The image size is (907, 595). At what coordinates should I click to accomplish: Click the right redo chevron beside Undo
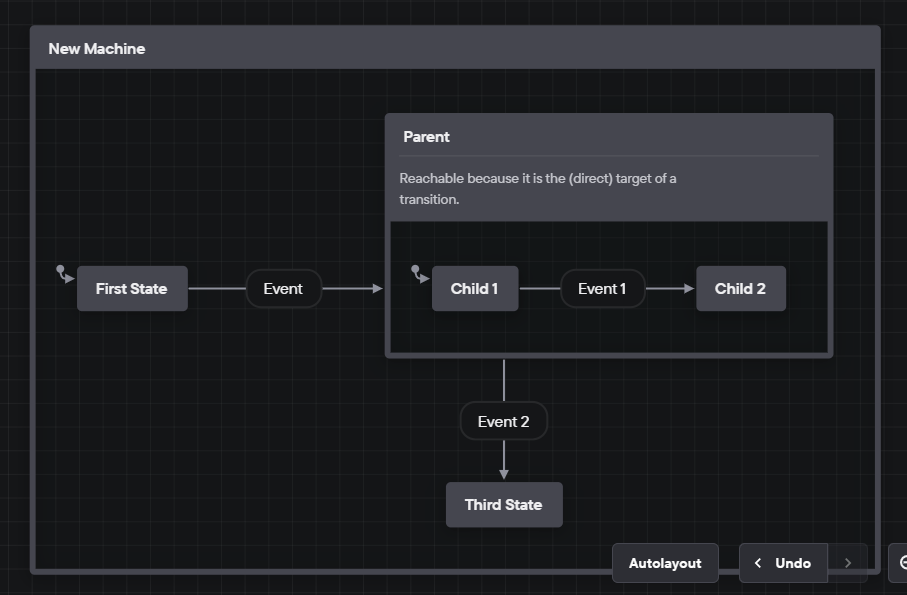[847, 563]
